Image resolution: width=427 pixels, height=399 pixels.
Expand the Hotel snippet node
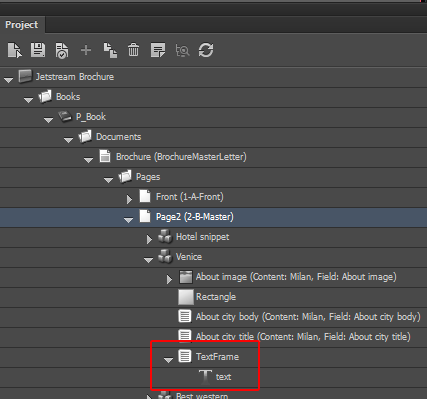click(149, 239)
